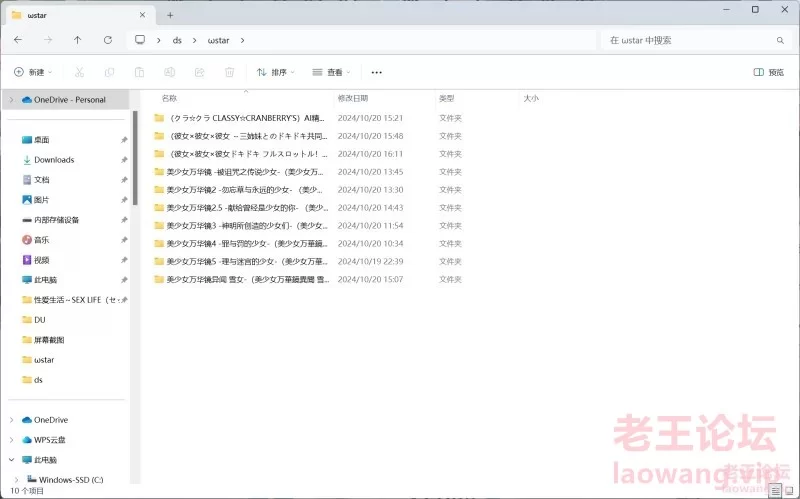Expand the chevron after ds in the address bar
800x499 pixels.
(x=194, y=40)
